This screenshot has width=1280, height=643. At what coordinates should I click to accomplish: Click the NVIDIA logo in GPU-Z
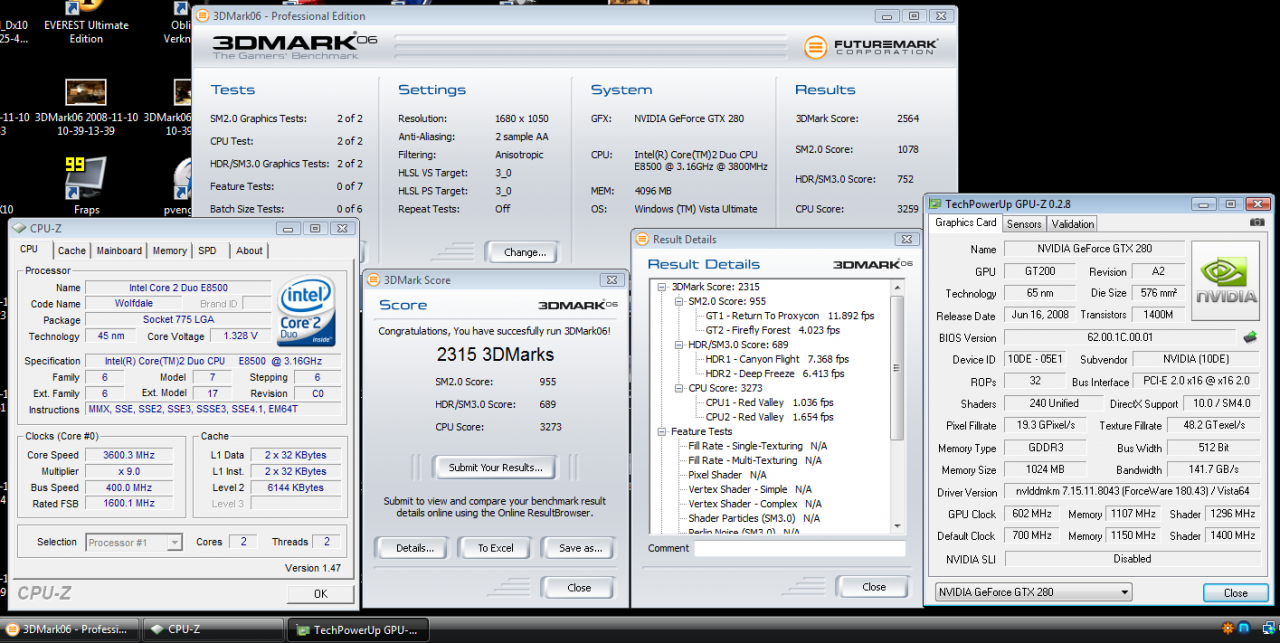[x=1227, y=280]
